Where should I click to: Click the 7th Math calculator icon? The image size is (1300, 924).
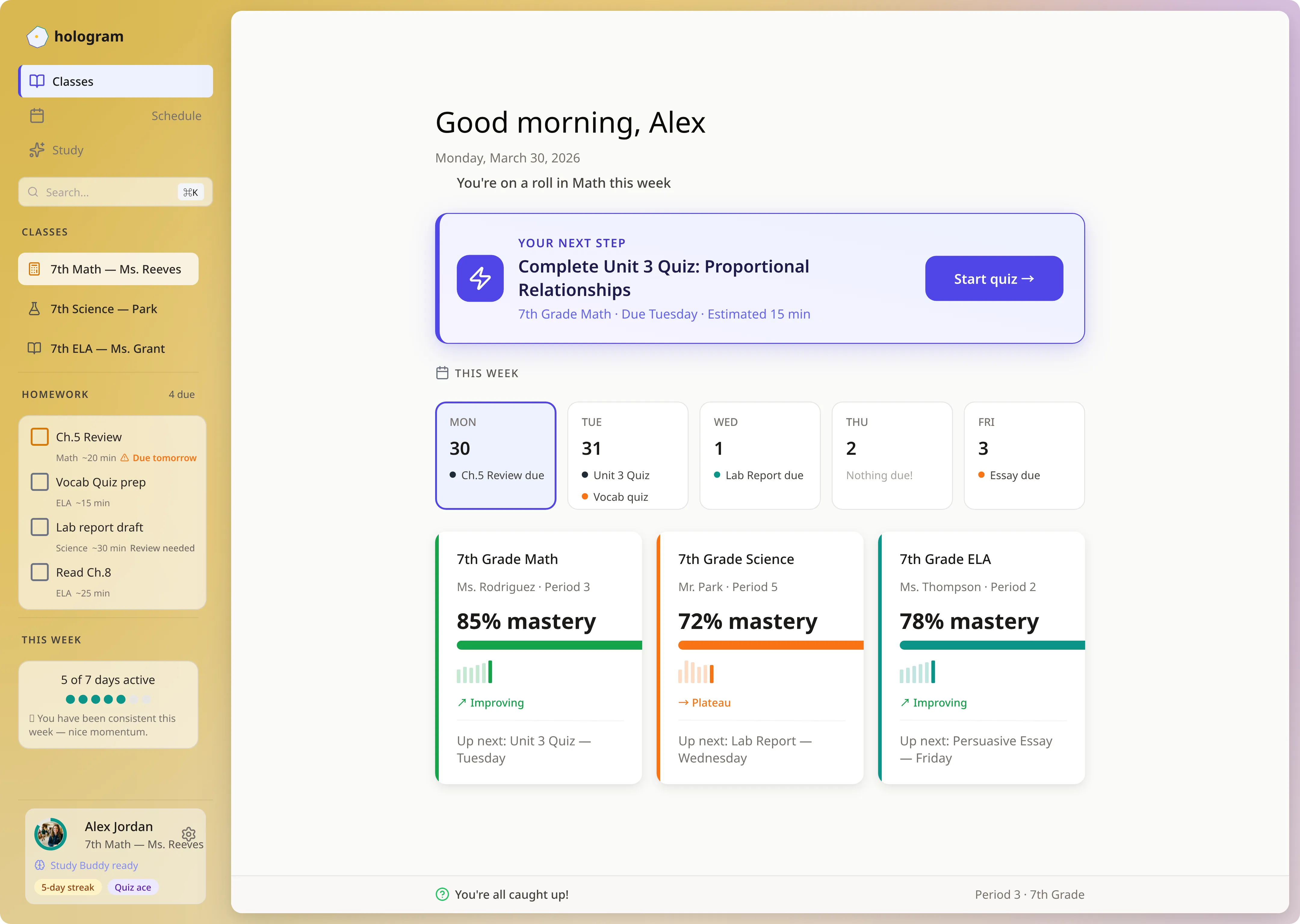tap(34, 269)
